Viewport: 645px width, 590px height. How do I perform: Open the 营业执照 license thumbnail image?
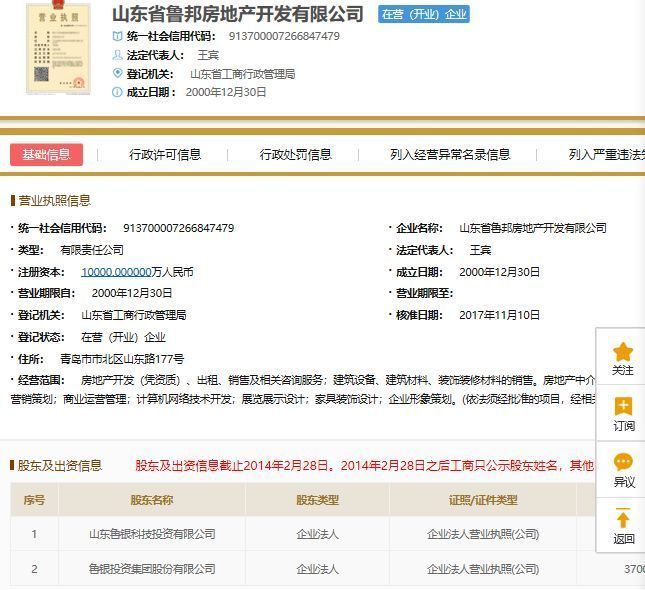click(x=56, y=49)
